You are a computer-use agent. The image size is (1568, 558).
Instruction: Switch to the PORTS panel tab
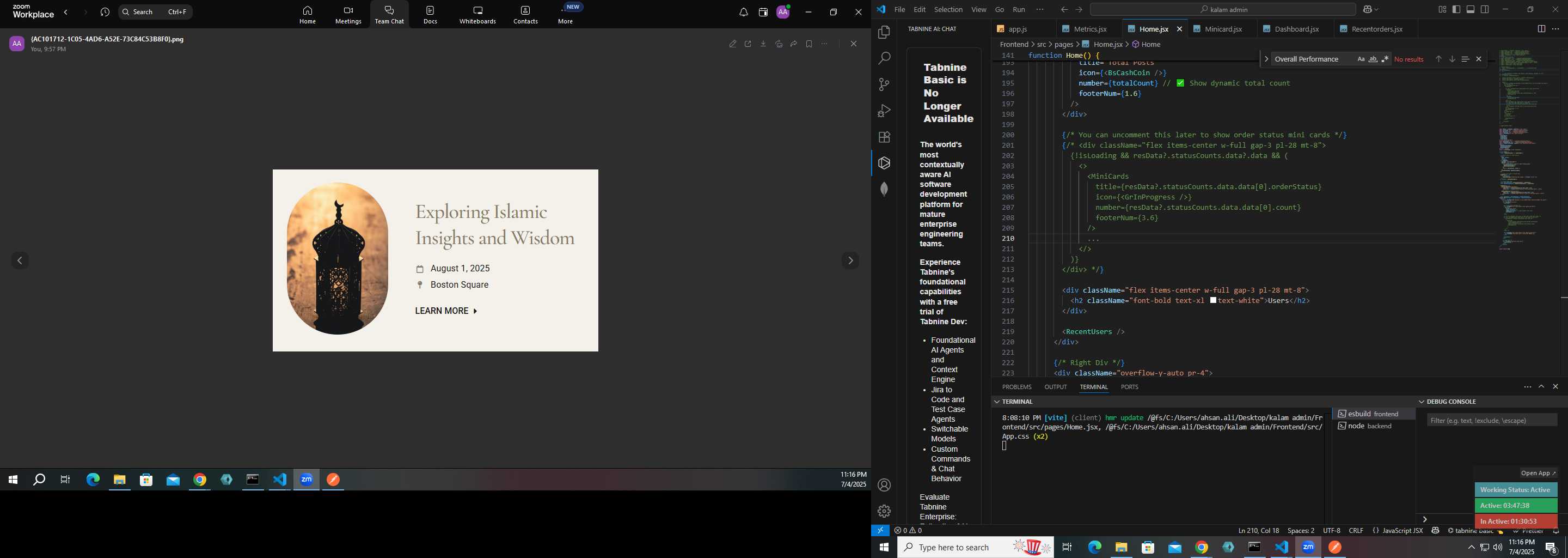pyautogui.click(x=1129, y=387)
